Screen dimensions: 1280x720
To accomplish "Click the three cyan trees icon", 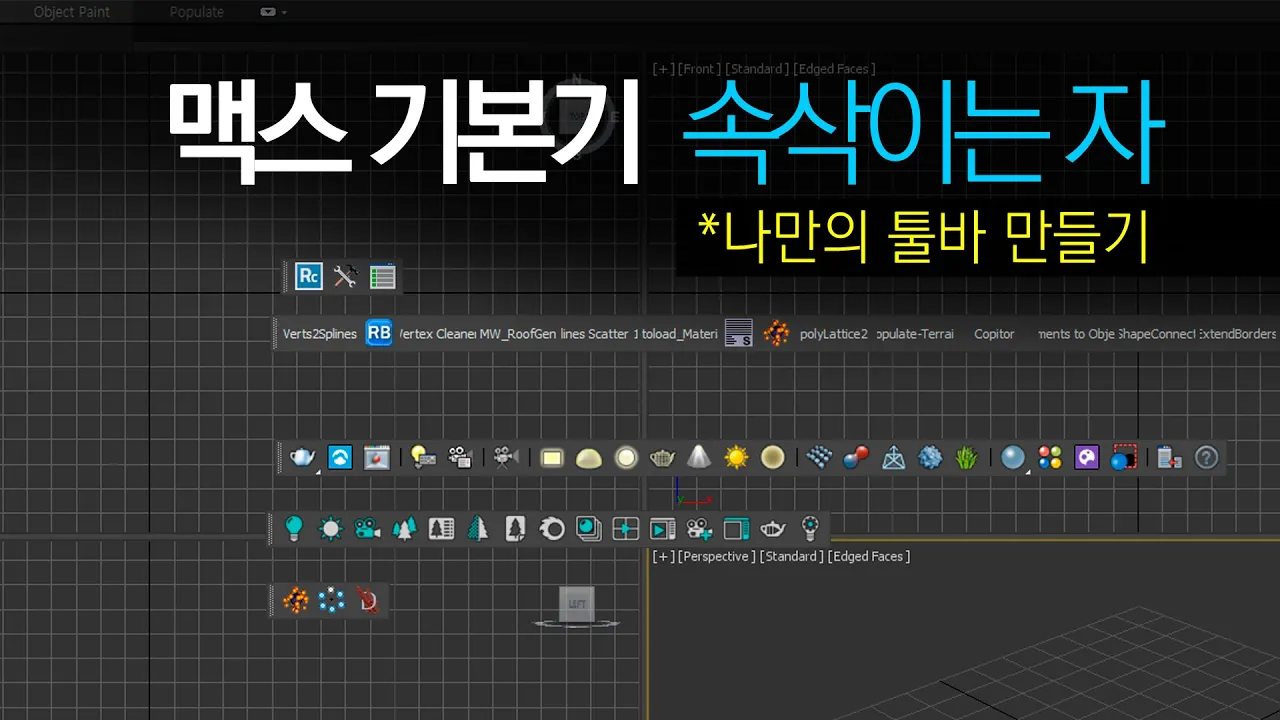I will click(404, 528).
